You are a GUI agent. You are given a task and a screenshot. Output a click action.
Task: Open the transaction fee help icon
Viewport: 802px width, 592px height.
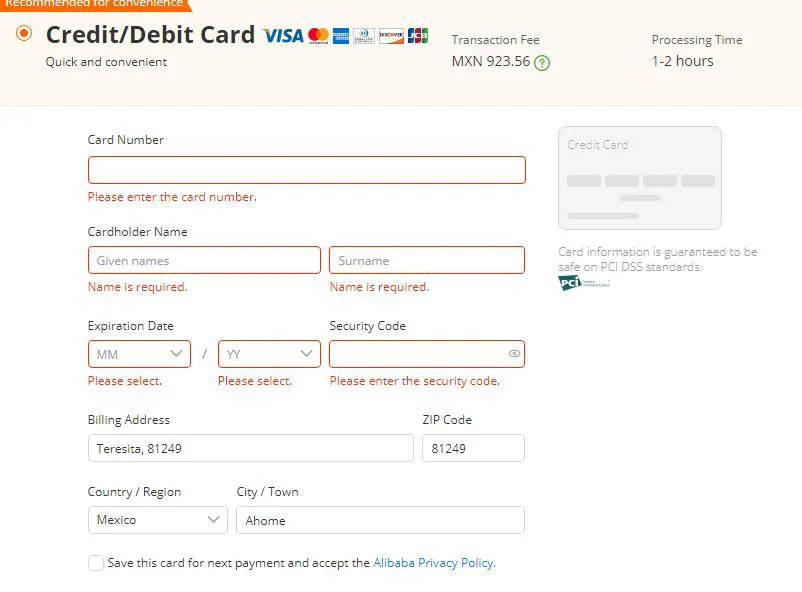click(x=542, y=62)
